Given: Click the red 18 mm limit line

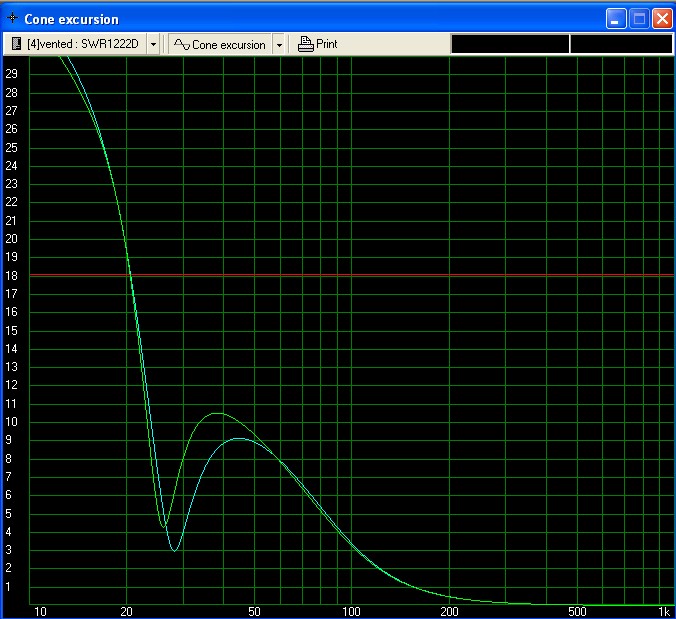Looking at the screenshot, I should pos(351,275).
